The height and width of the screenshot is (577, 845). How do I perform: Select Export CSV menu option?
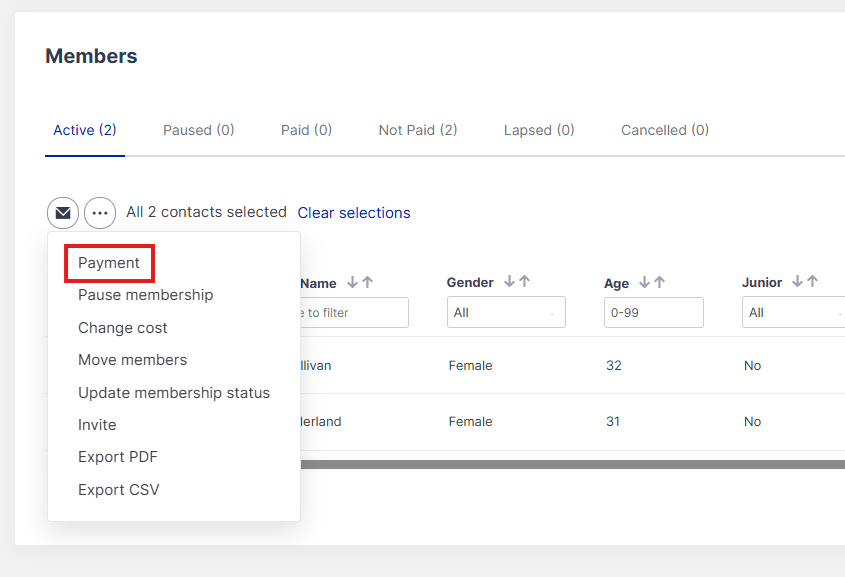(x=118, y=490)
